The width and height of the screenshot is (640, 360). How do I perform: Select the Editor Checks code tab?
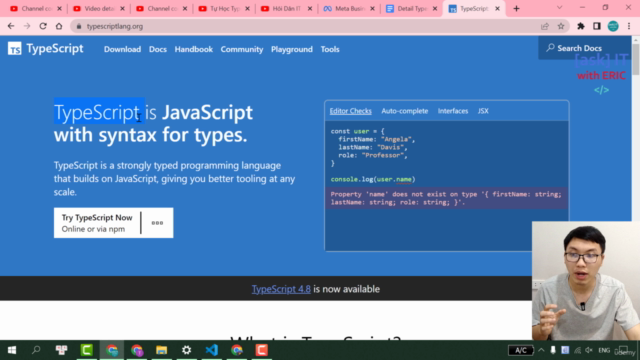point(350,111)
